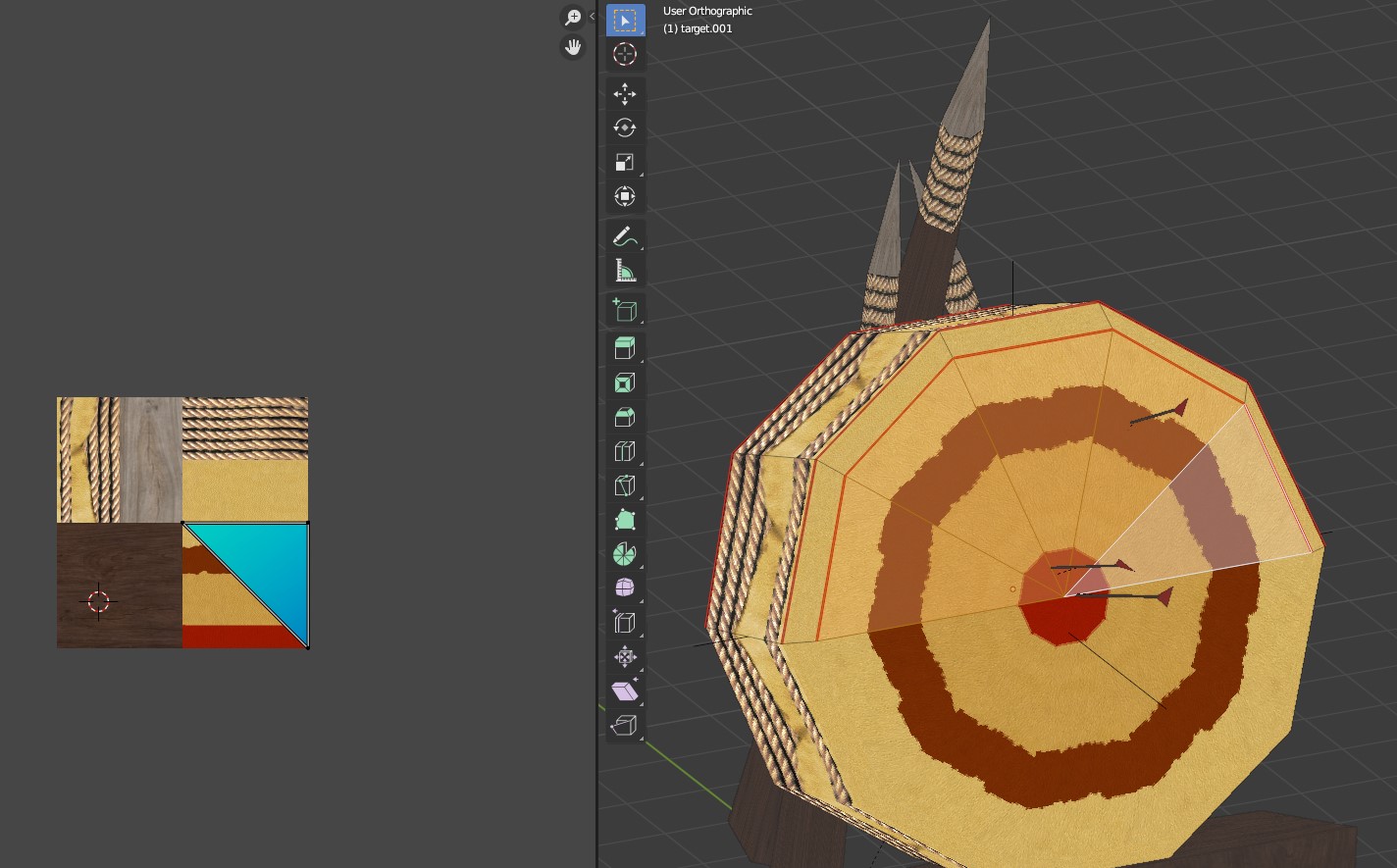Choose the Extrude Region tool
This screenshot has width=1397, height=868.
tap(625, 348)
